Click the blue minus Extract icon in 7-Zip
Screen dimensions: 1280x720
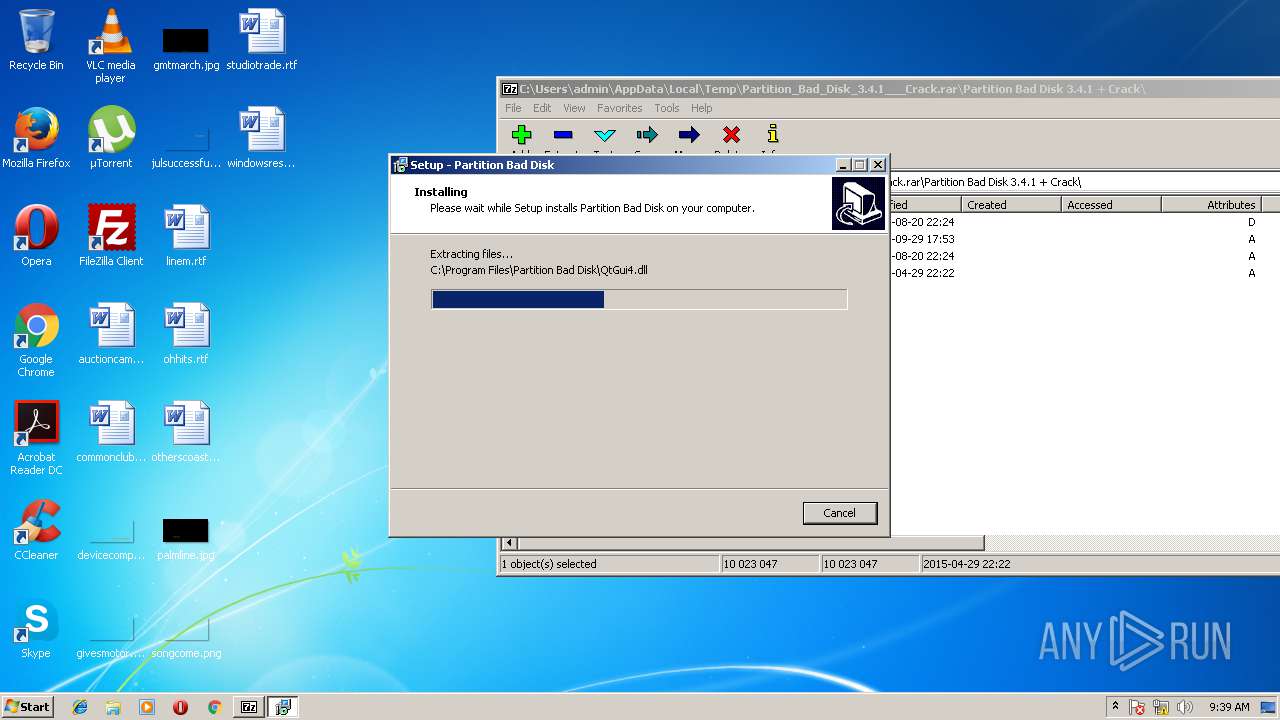pyautogui.click(x=563, y=135)
